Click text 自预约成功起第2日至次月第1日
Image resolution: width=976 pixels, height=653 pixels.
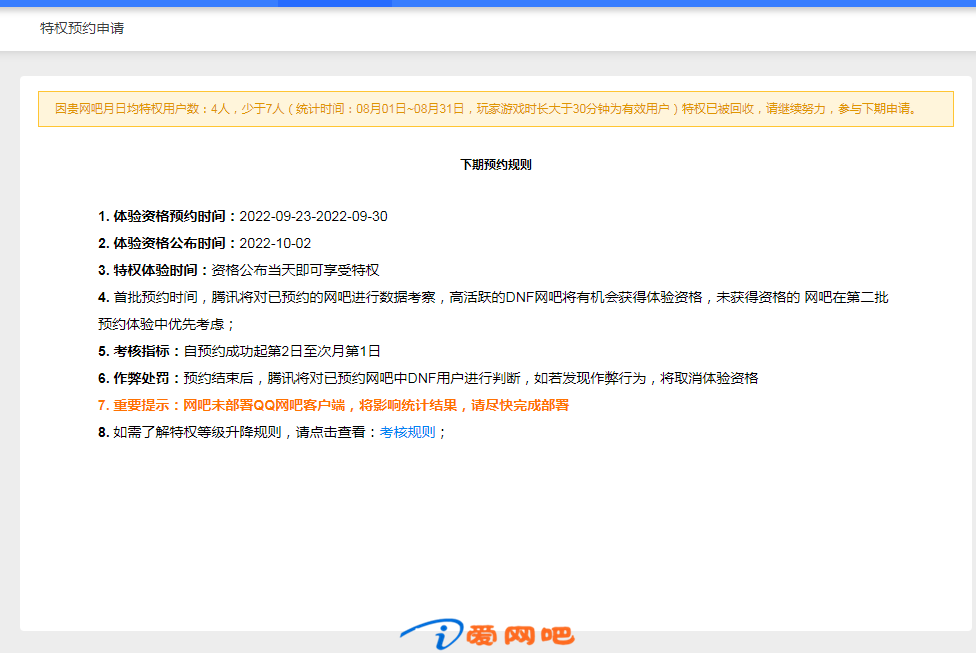click(x=281, y=351)
